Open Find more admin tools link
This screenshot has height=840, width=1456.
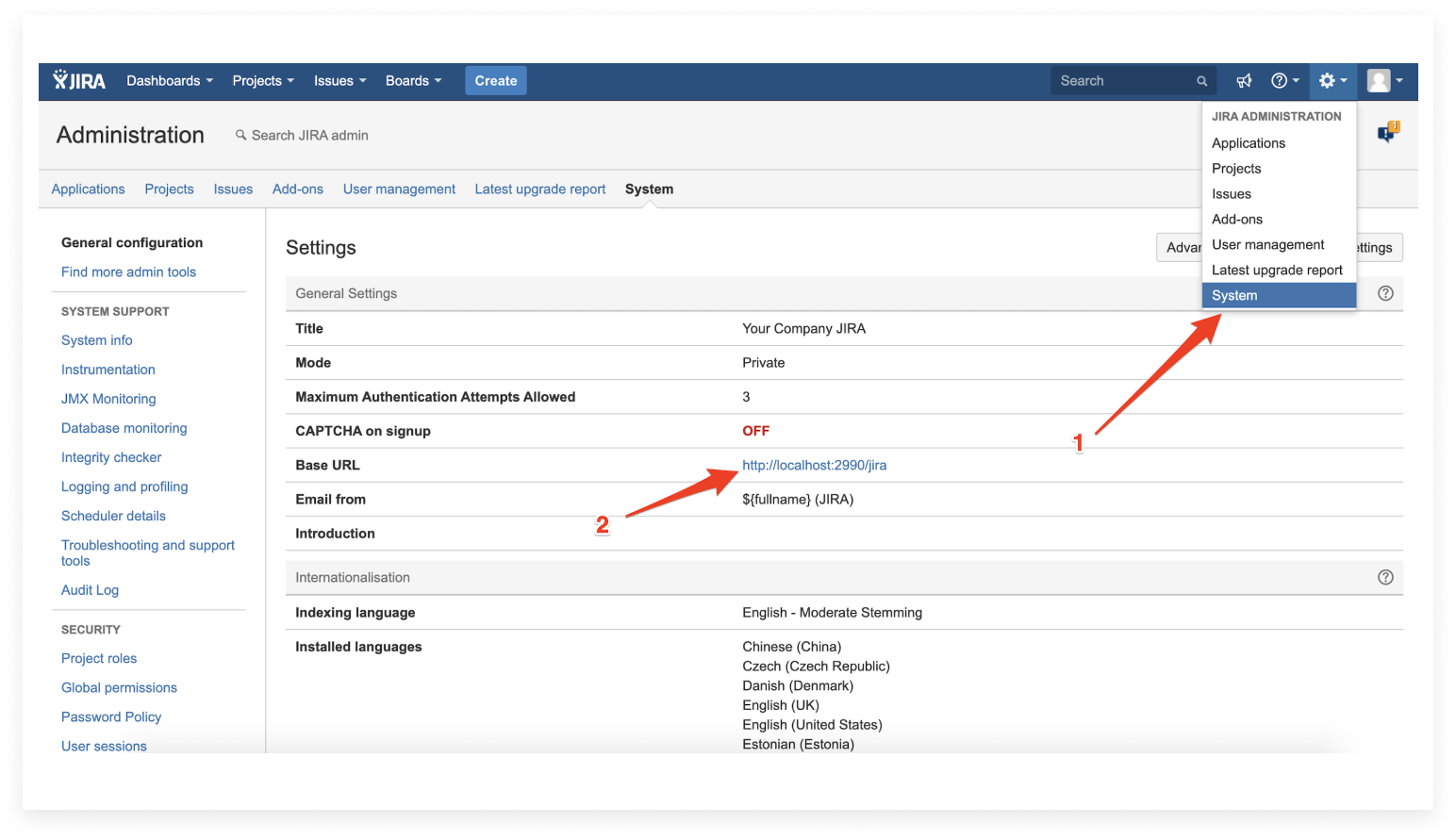pos(128,272)
